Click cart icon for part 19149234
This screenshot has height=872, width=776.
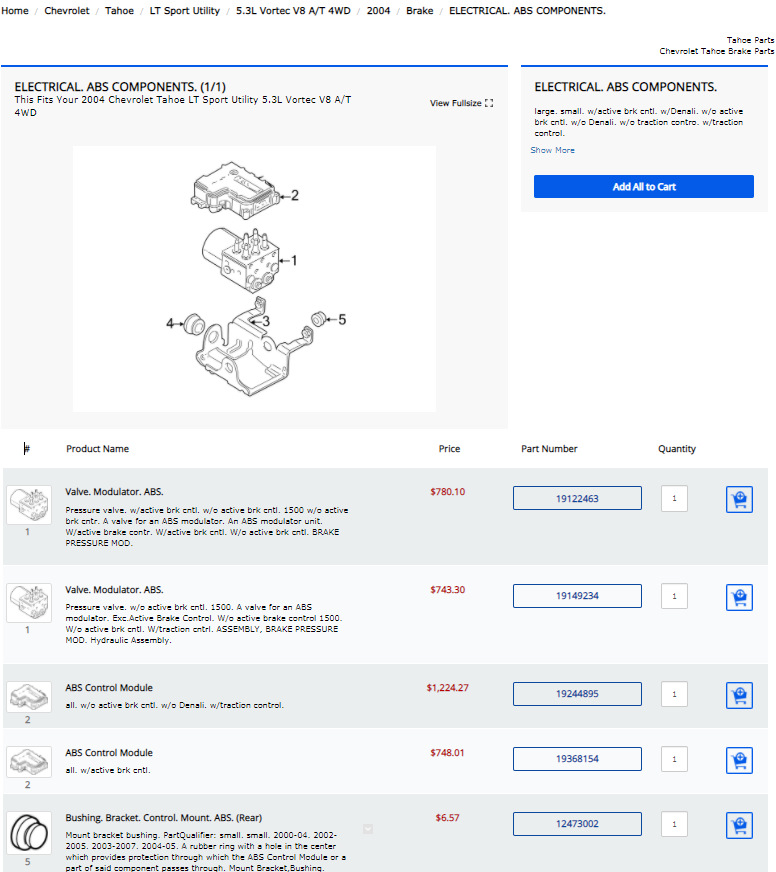click(739, 597)
